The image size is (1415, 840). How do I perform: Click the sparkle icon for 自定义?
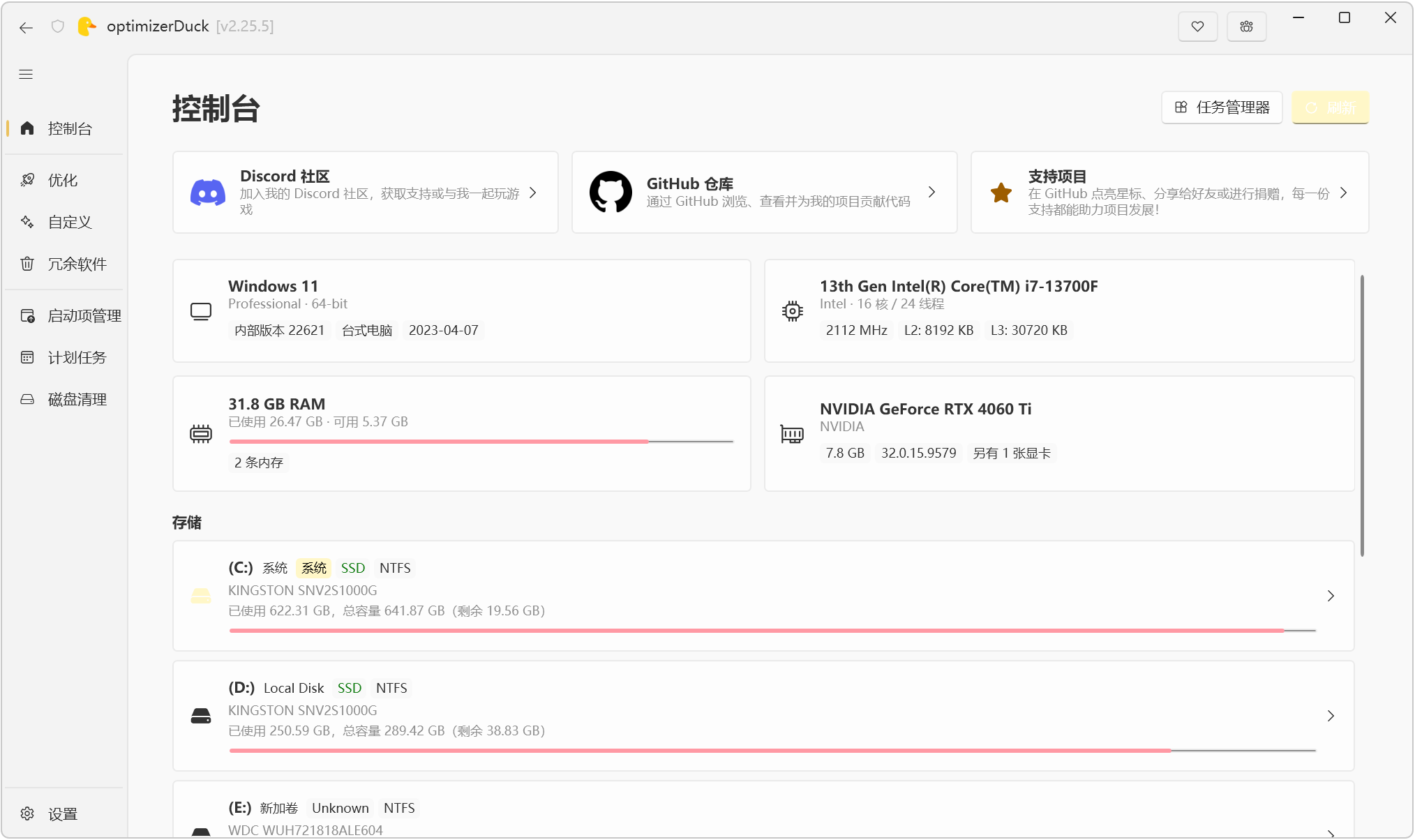coord(27,222)
